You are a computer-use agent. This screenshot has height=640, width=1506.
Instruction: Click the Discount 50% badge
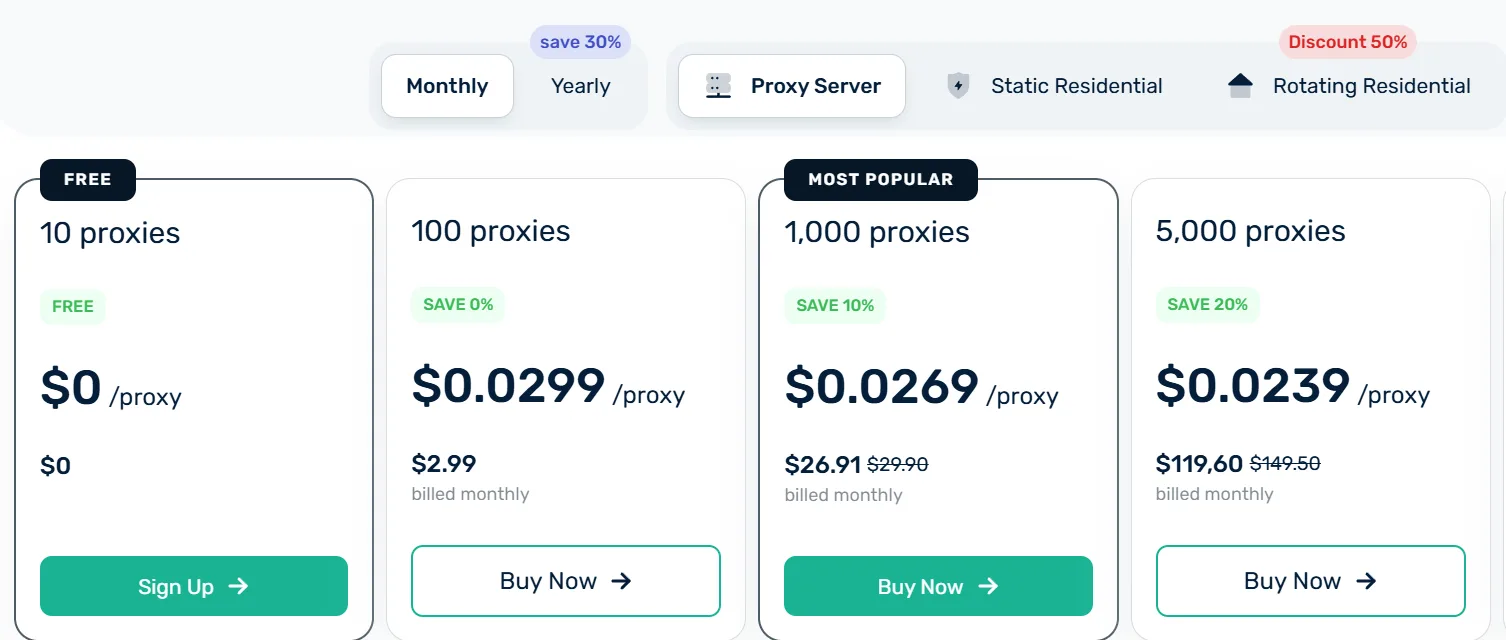(x=1347, y=42)
